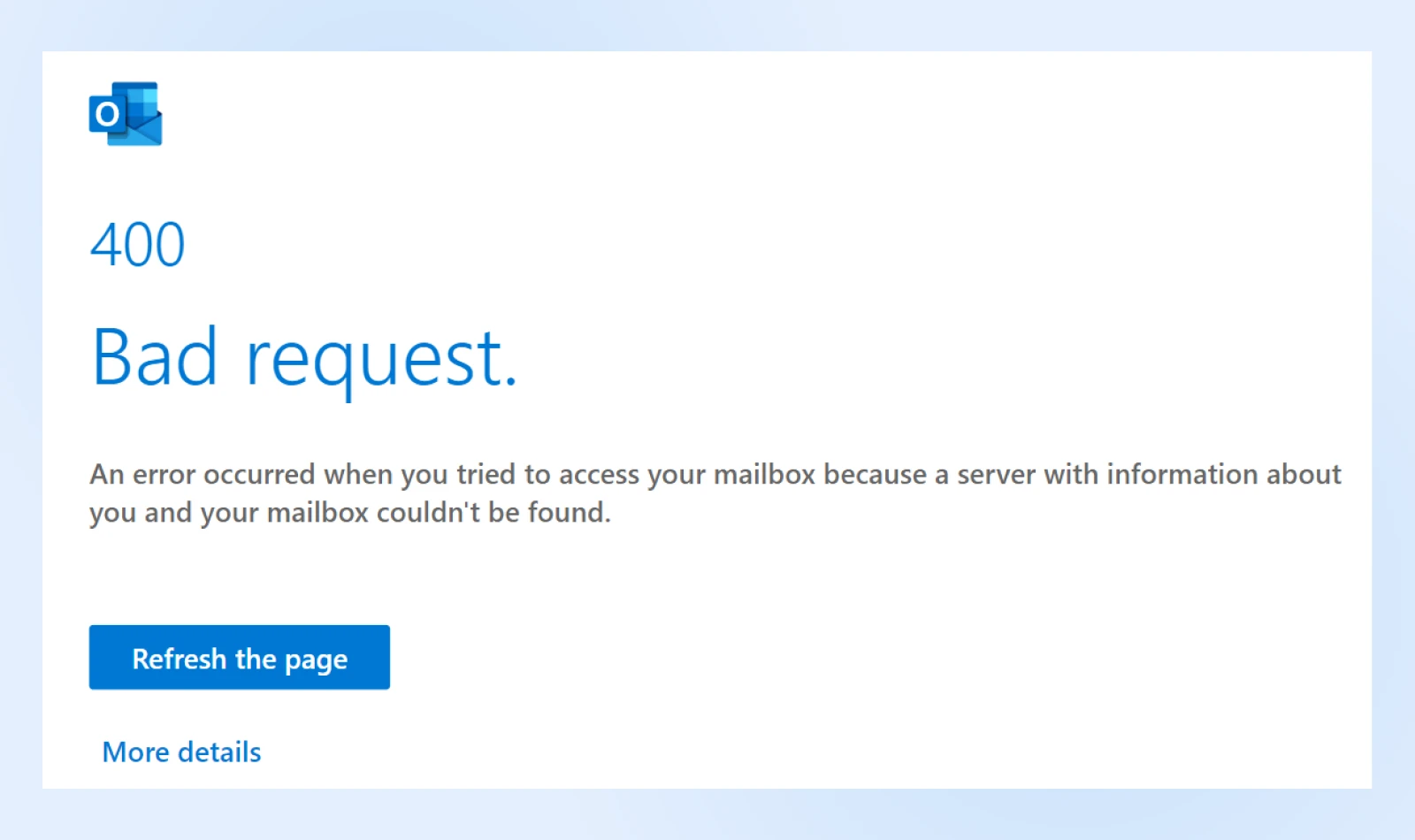Open the More details link

181,752
